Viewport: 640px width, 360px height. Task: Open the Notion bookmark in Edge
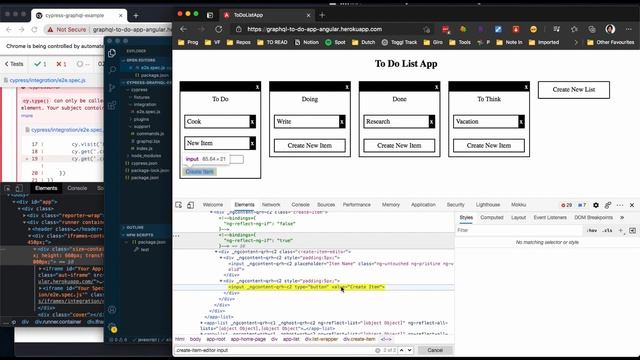[307, 42]
